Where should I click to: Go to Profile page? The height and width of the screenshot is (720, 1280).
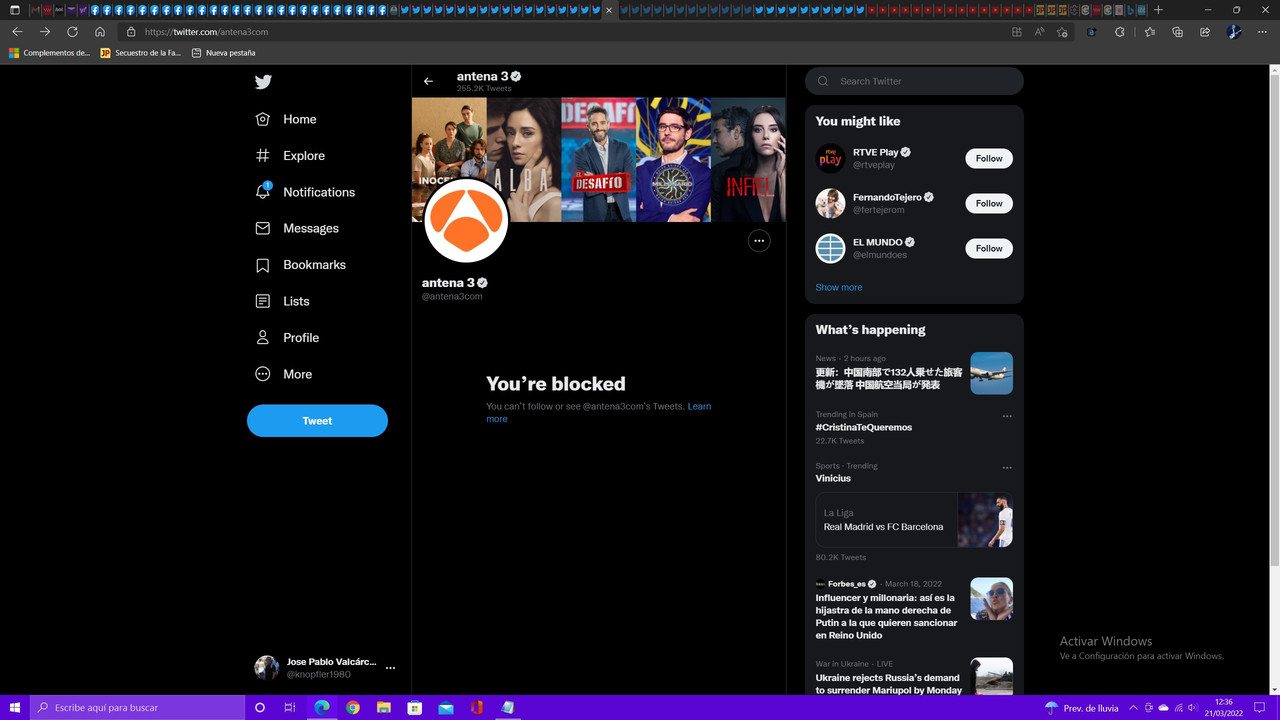pos(287,338)
